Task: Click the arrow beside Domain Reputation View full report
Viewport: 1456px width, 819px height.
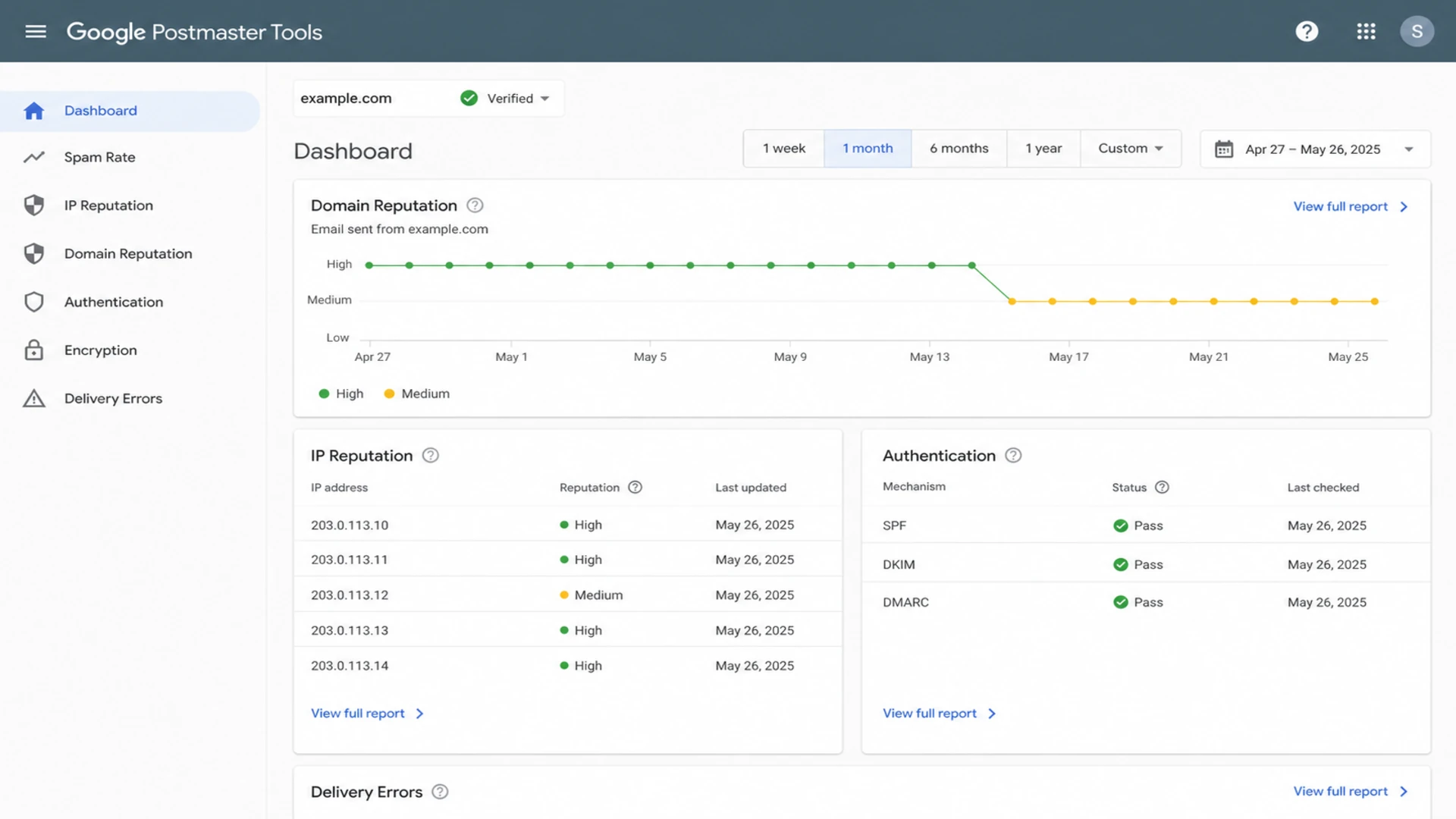Action: pyautogui.click(x=1404, y=206)
